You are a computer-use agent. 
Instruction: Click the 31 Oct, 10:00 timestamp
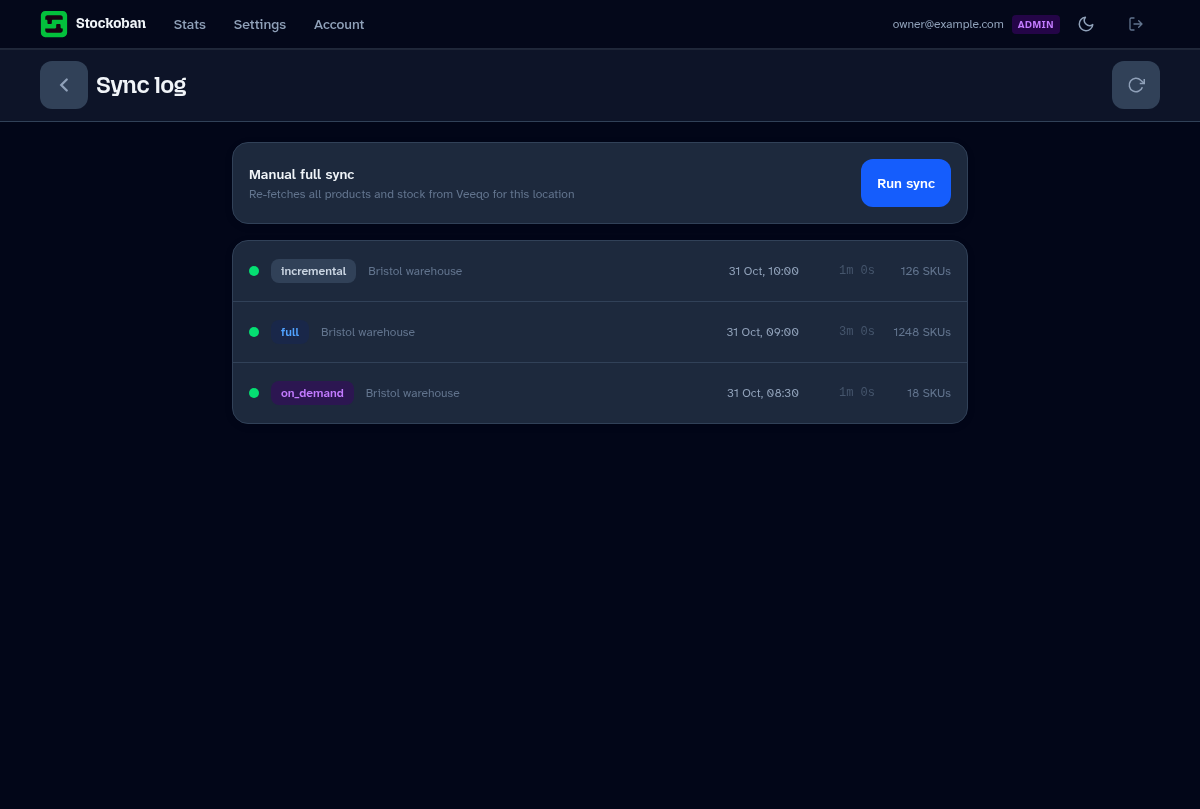[764, 271]
